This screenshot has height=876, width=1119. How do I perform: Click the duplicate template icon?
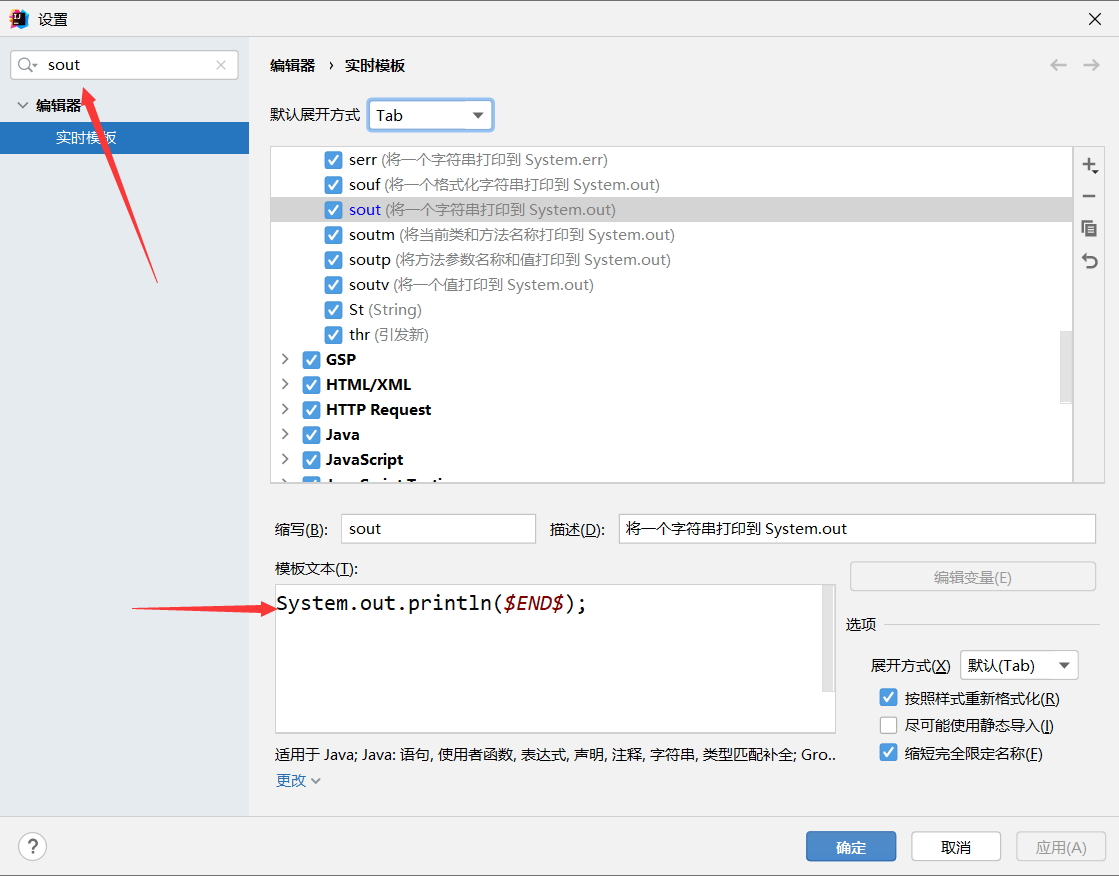[1089, 228]
